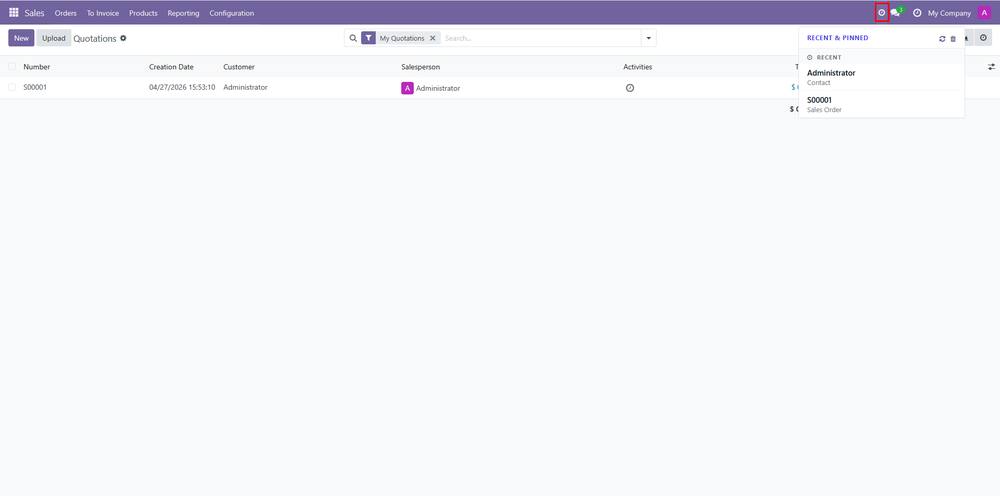
Task: Click the S00001 number cell
Action: (x=35, y=87)
